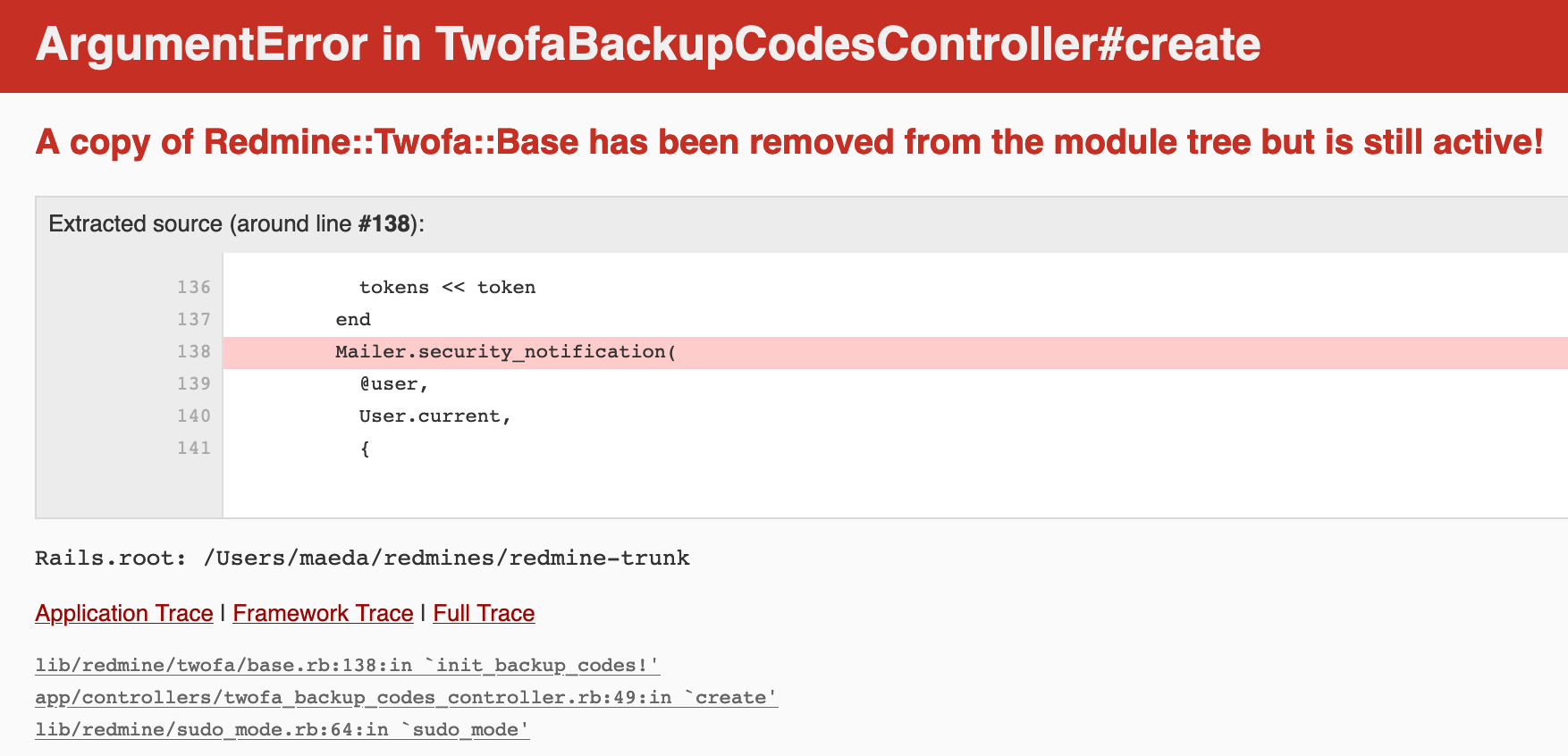Click the opening brace on line 141
The image size is (1568, 756).
pyautogui.click(x=365, y=449)
